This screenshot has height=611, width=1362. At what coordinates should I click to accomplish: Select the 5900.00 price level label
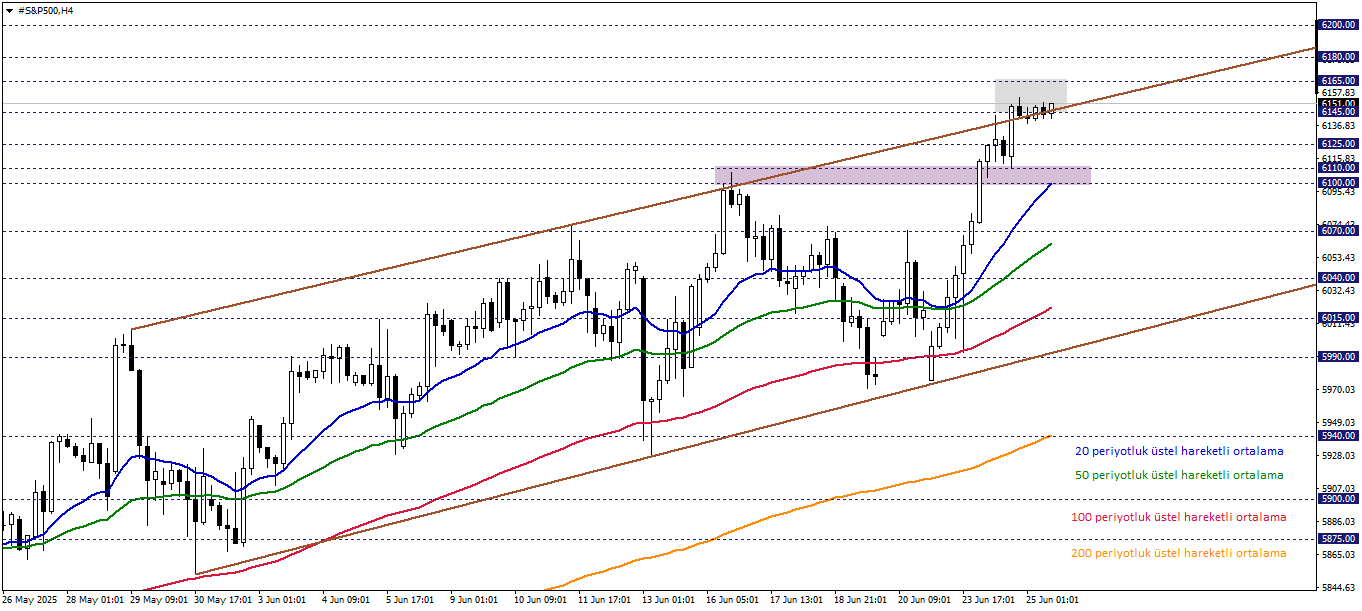tap(1338, 499)
